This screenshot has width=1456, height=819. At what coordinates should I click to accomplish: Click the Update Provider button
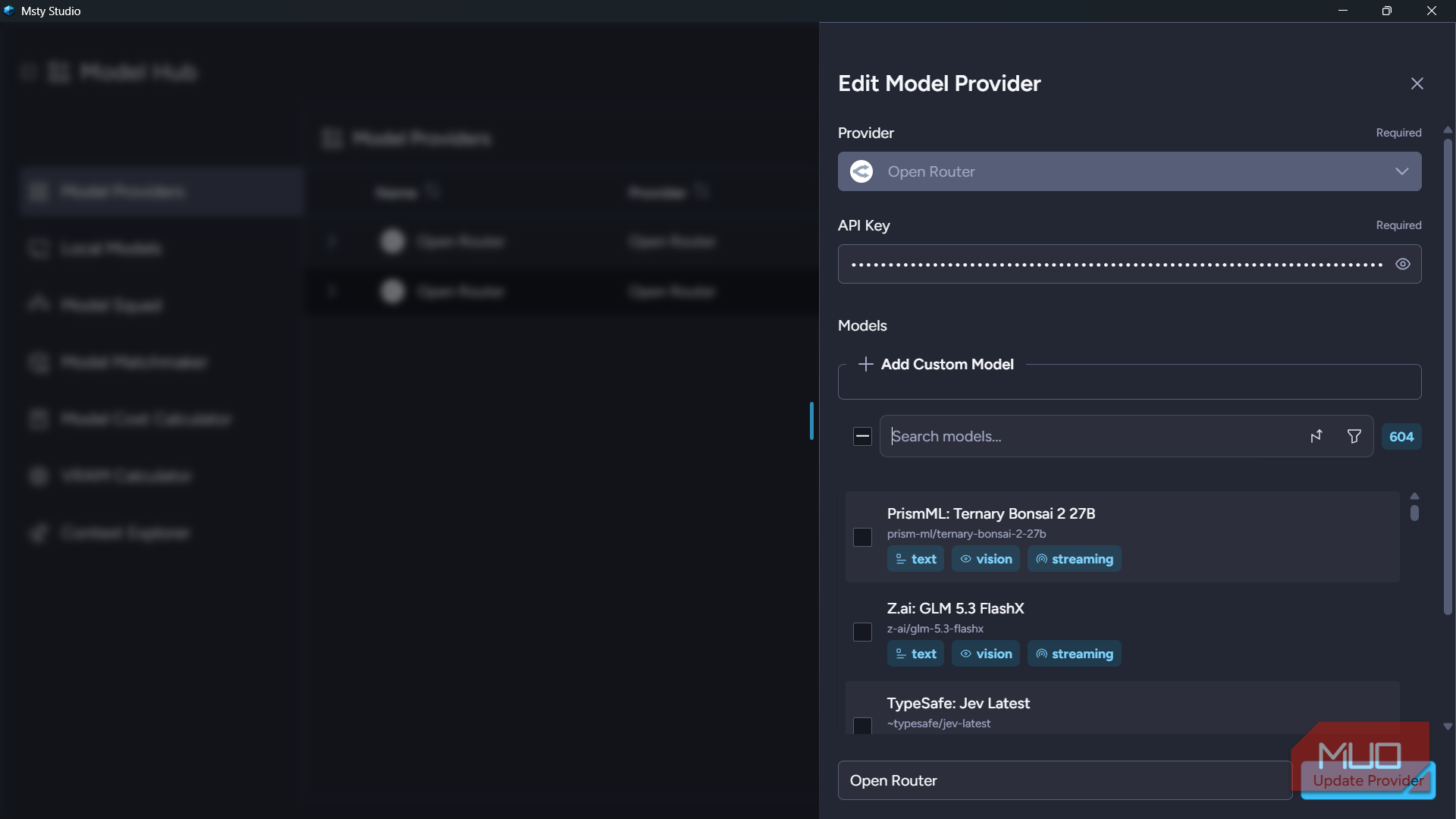(x=1368, y=780)
